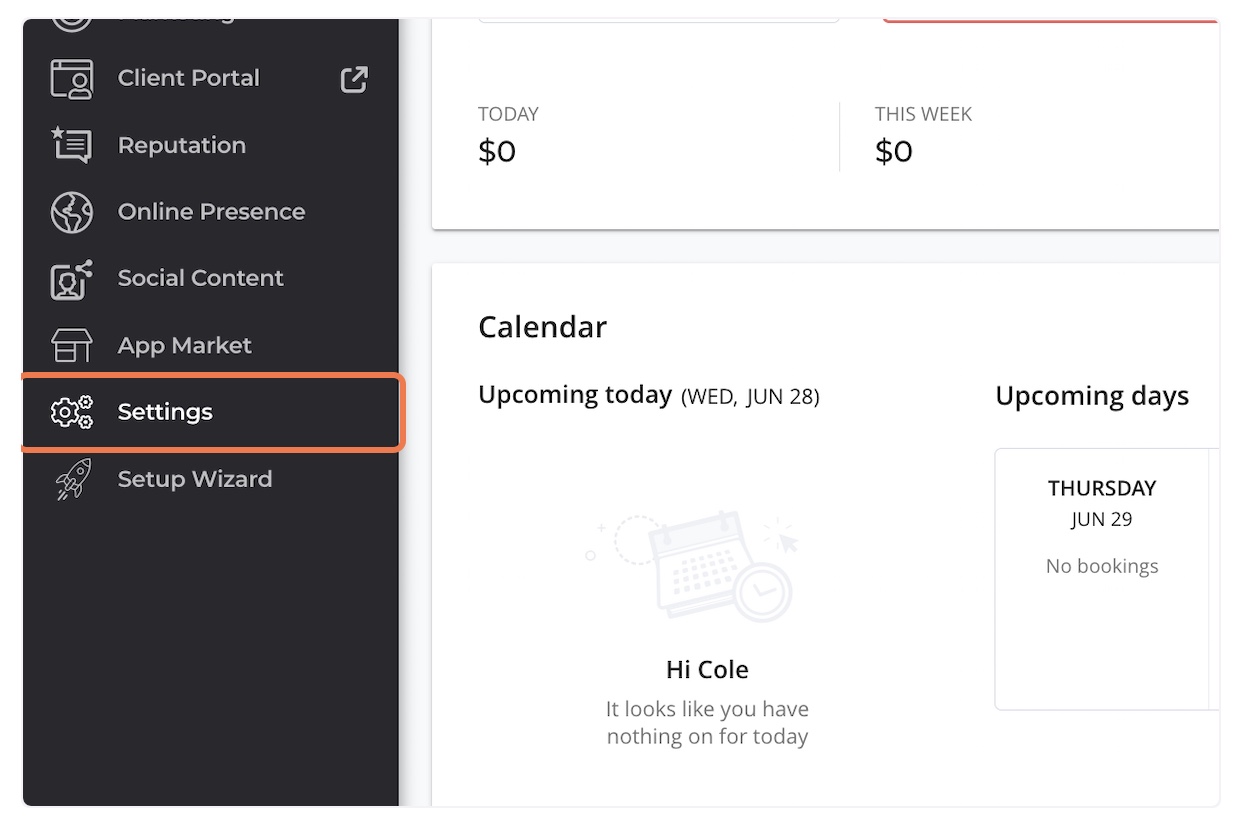Image resolution: width=1244 pixels, height=832 pixels.
Task: Click the TODAY $0 payments figure
Action: [x=497, y=151]
